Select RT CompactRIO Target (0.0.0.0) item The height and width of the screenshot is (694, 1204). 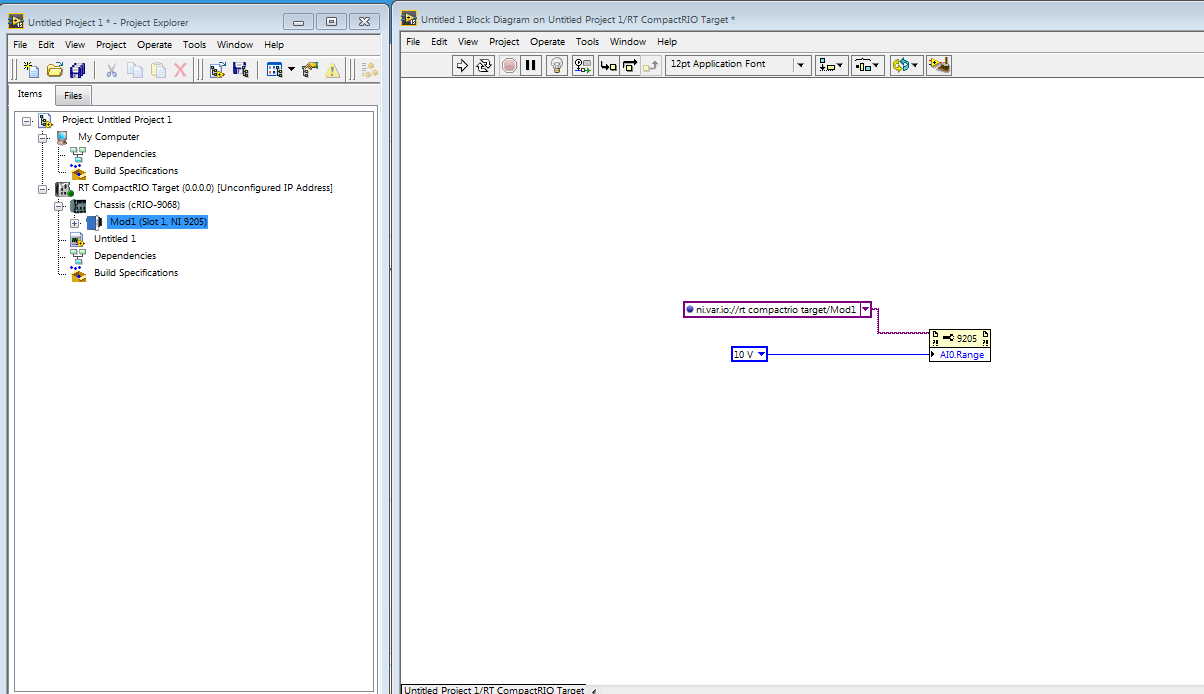click(x=205, y=188)
